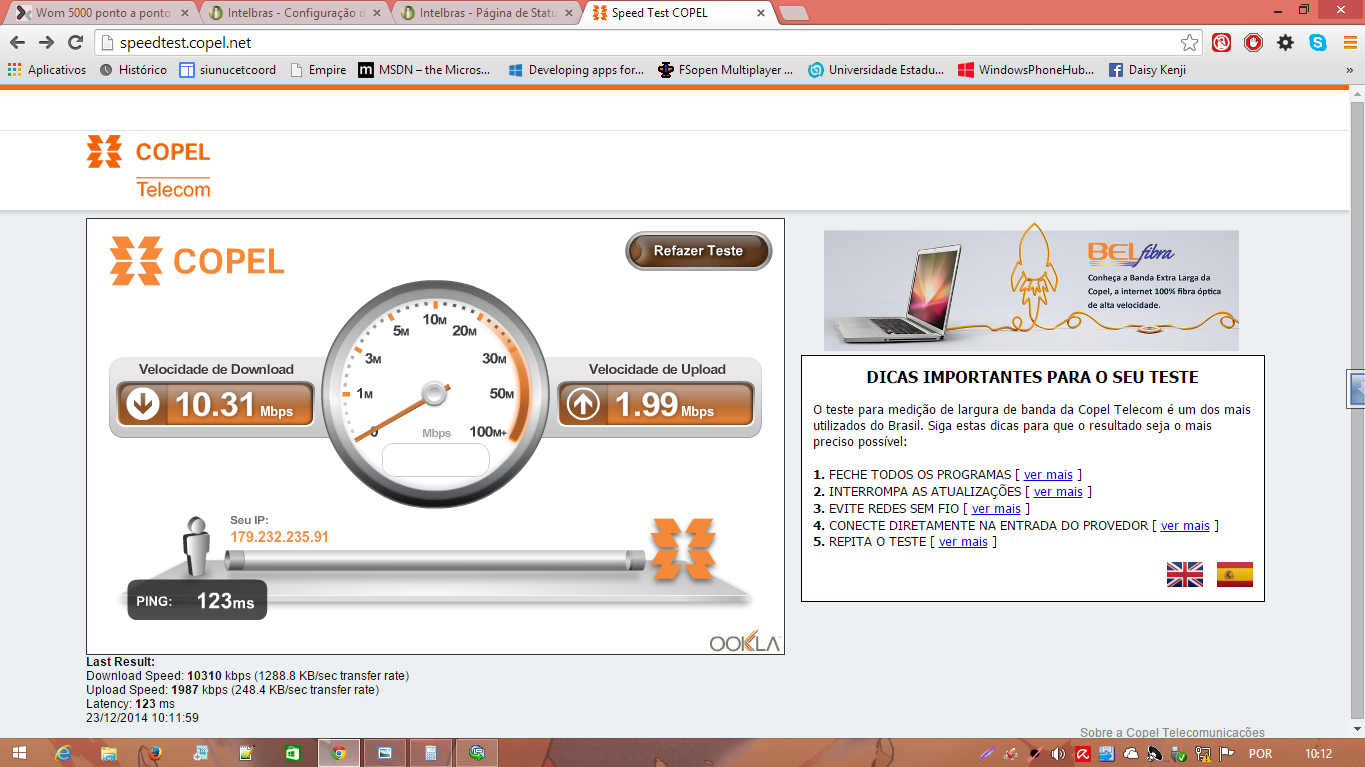Open the FSopen Multiplayer bookmark

pyautogui.click(x=725, y=70)
